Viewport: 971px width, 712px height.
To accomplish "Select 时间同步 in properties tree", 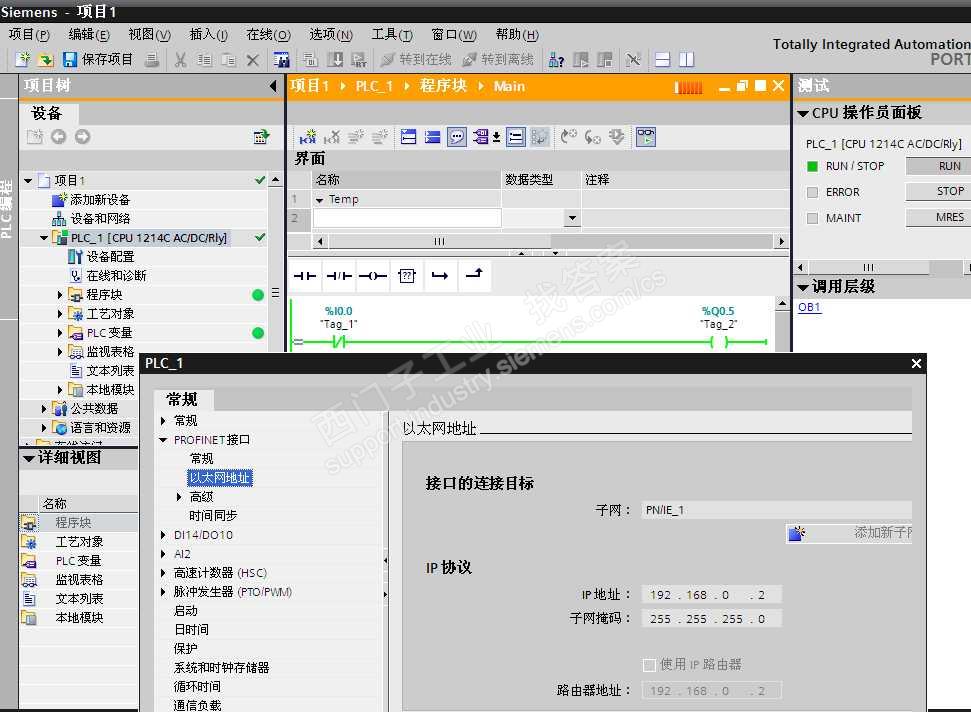I will [x=213, y=516].
